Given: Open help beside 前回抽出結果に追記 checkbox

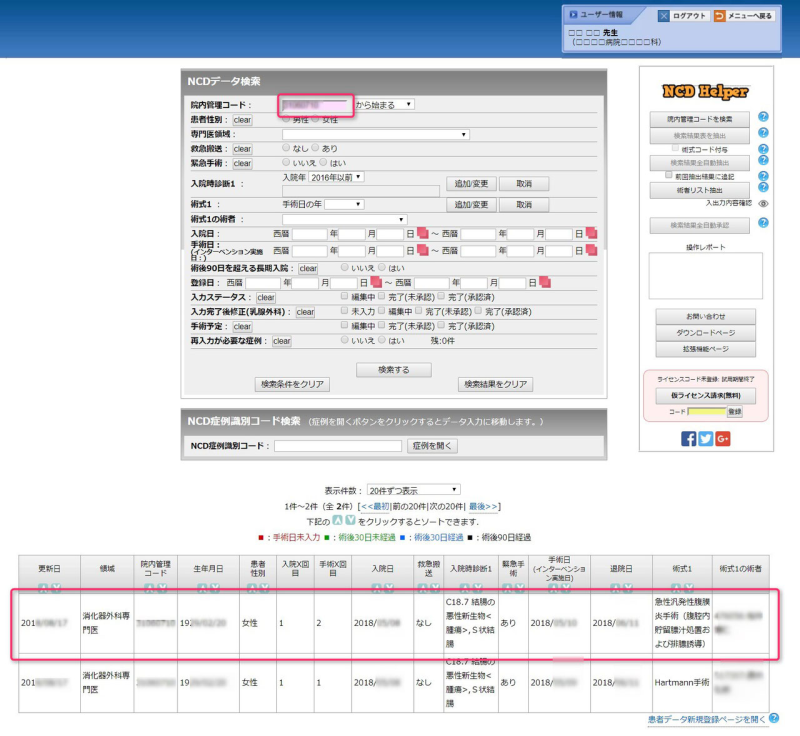Looking at the screenshot, I should pyautogui.click(x=763, y=176).
